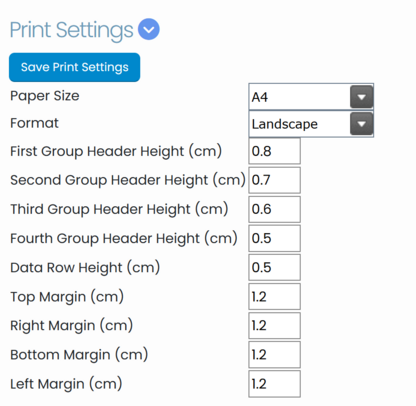
Task: Click the Data Row Height (cm) label
Action: point(85,268)
